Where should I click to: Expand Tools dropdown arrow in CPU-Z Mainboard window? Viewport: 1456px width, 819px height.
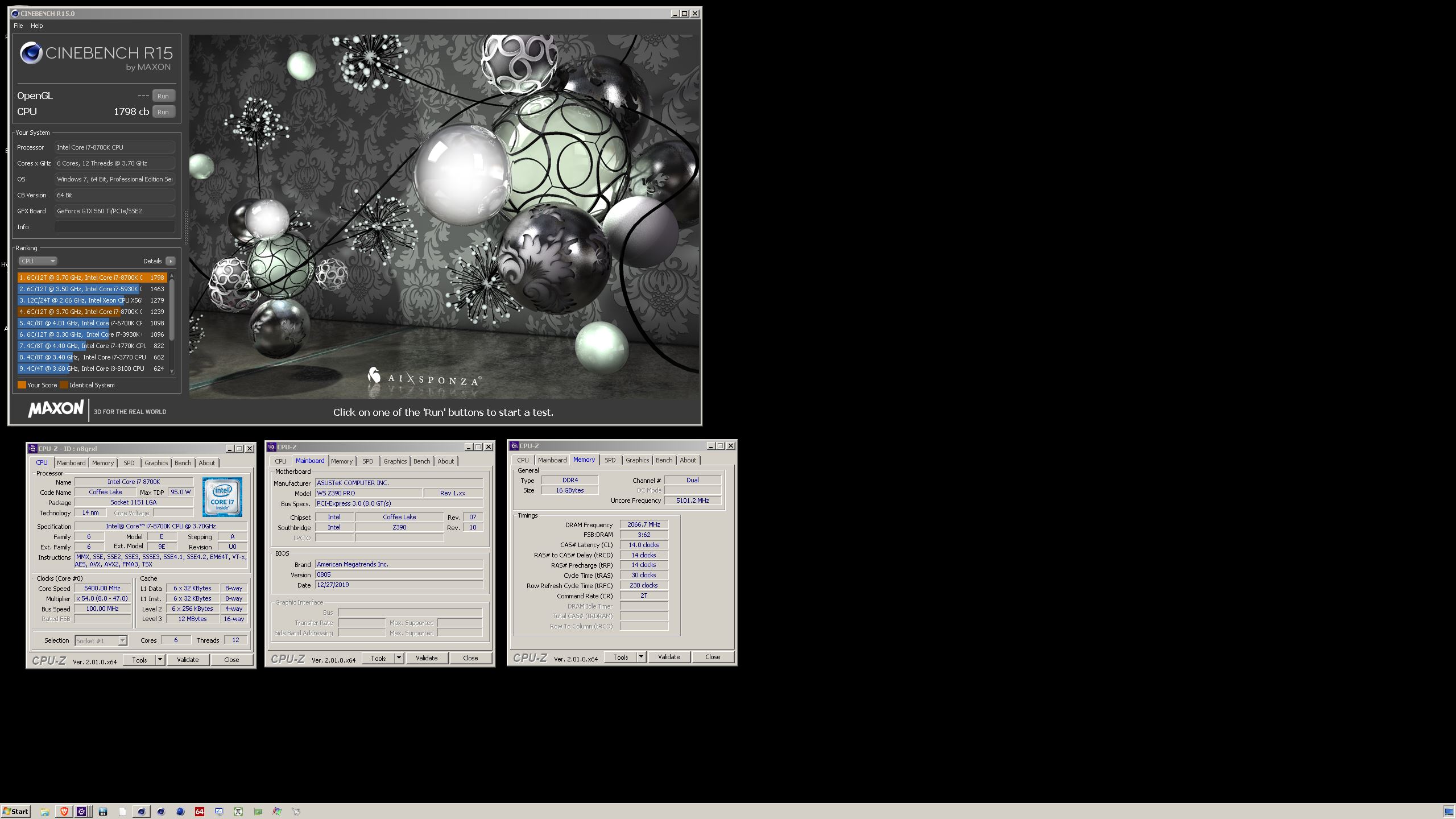[x=399, y=659]
